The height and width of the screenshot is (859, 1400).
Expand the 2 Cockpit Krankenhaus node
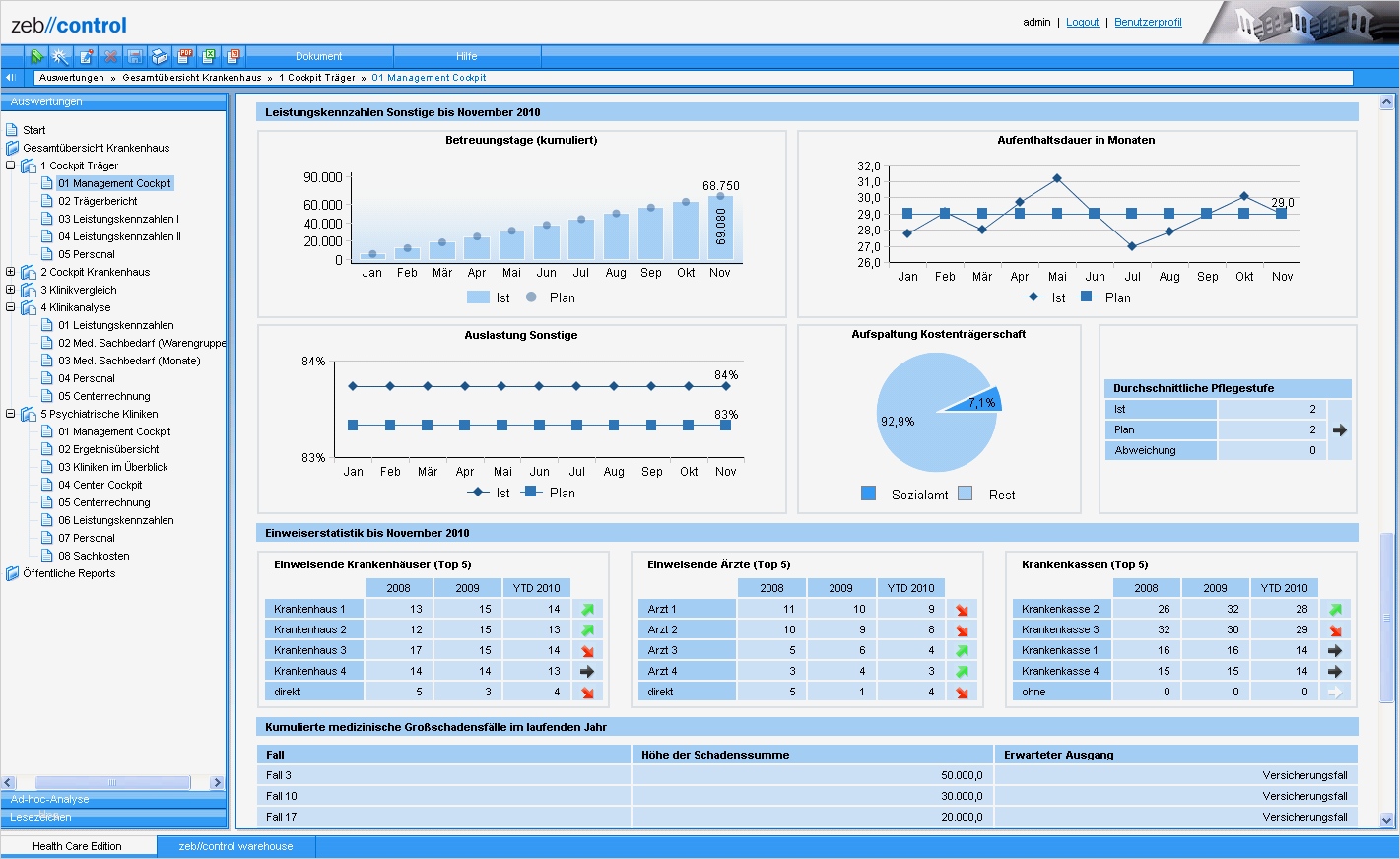coord(11,272)
